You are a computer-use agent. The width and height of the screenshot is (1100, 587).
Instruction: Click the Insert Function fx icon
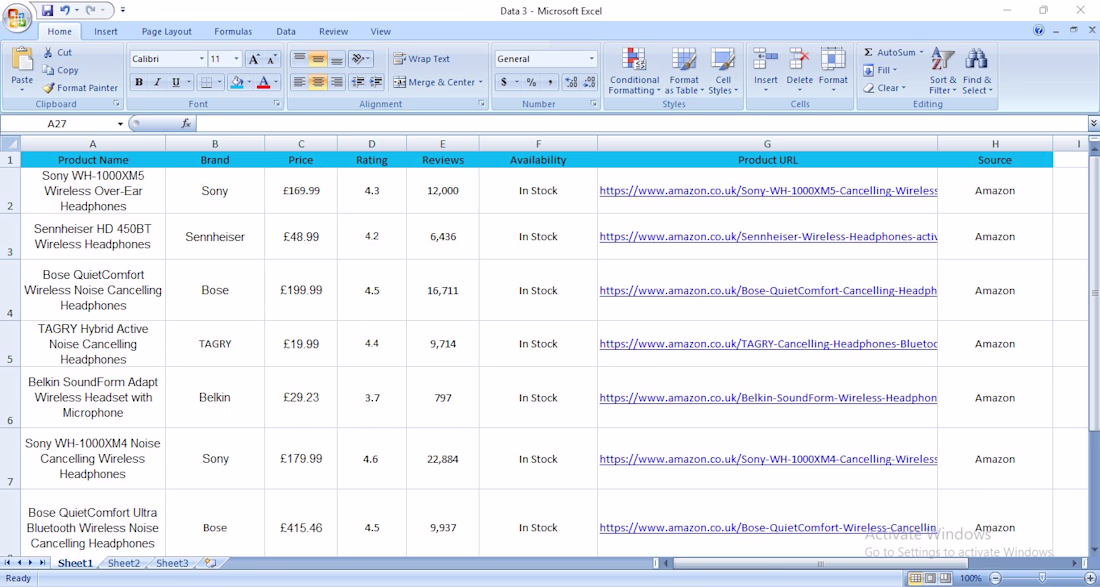click(186, 123)
